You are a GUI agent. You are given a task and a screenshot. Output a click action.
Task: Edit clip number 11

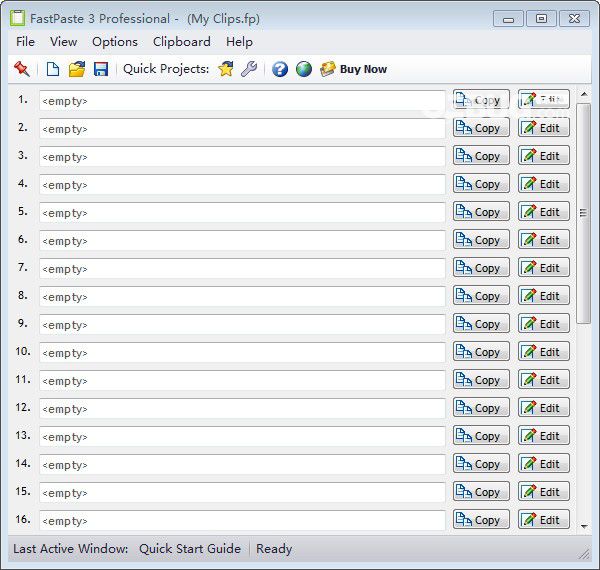[544, 379]
